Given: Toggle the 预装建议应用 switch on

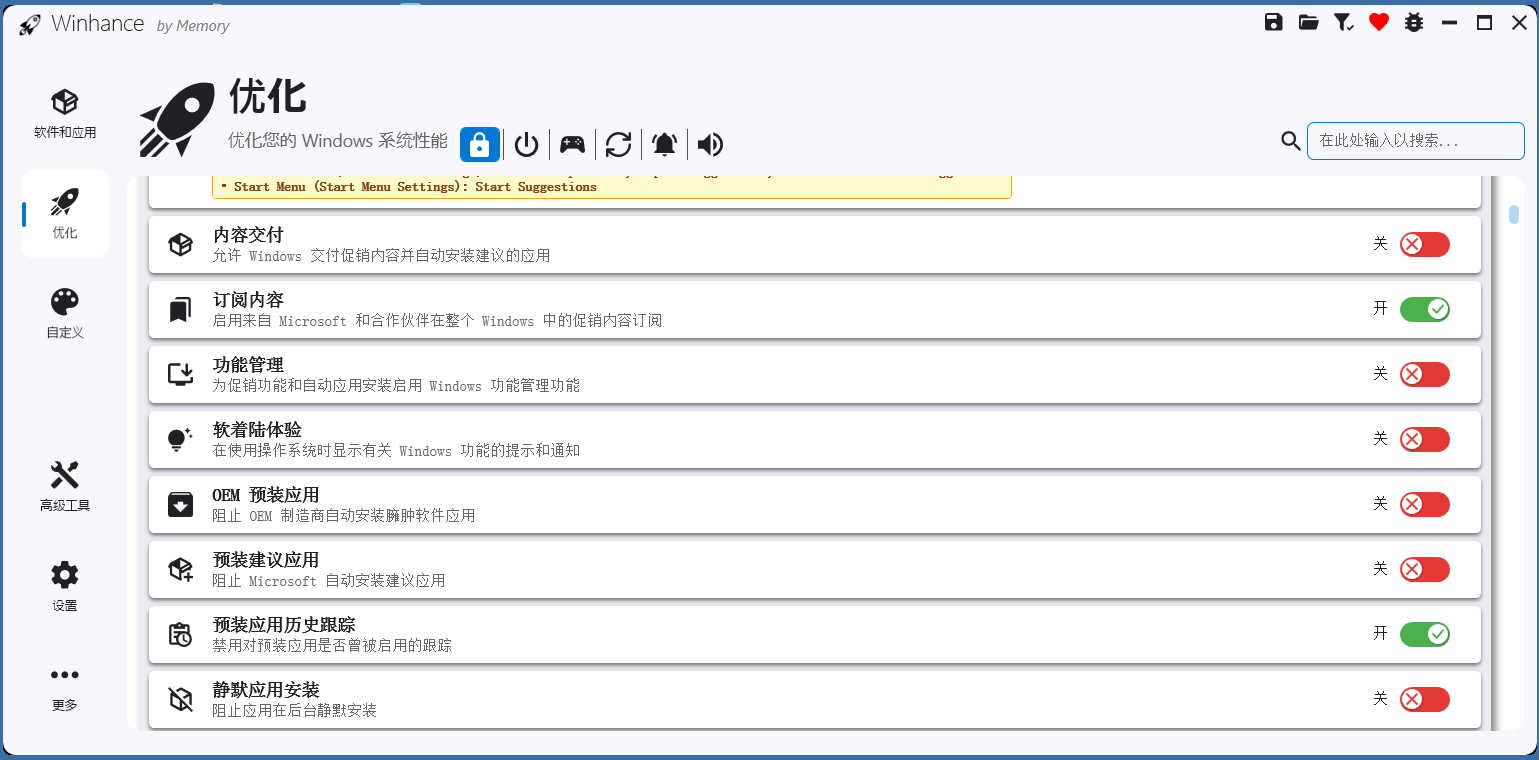Looking at the screenshot, I should pyautogui.click(x=1424, y=569).
